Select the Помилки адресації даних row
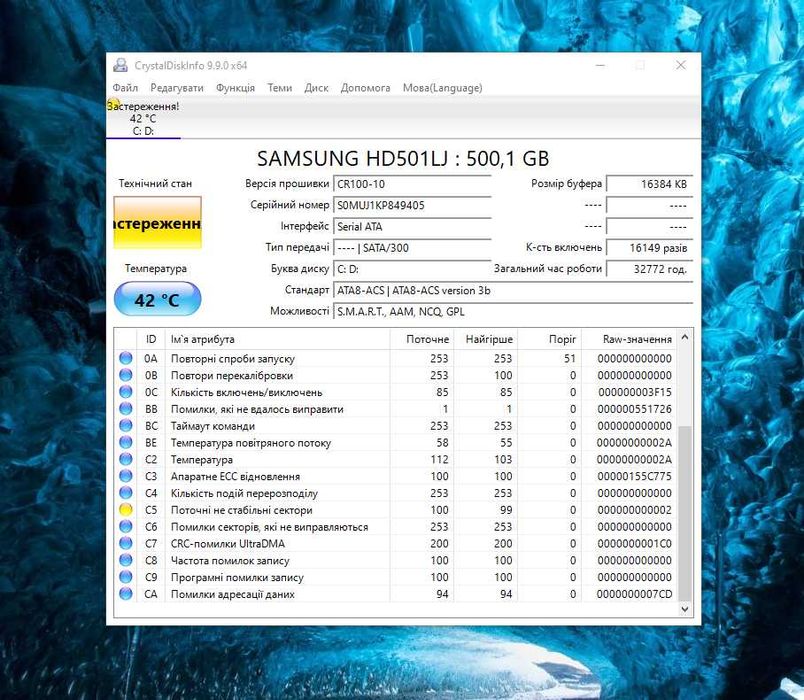 click(395, 594)
